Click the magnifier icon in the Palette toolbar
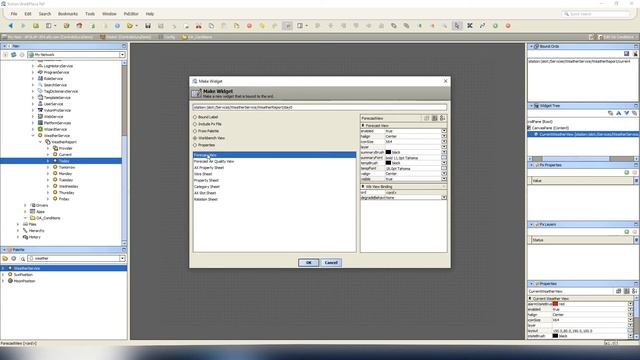The height and width of the screenshot is (360, 640). [22, 258]
